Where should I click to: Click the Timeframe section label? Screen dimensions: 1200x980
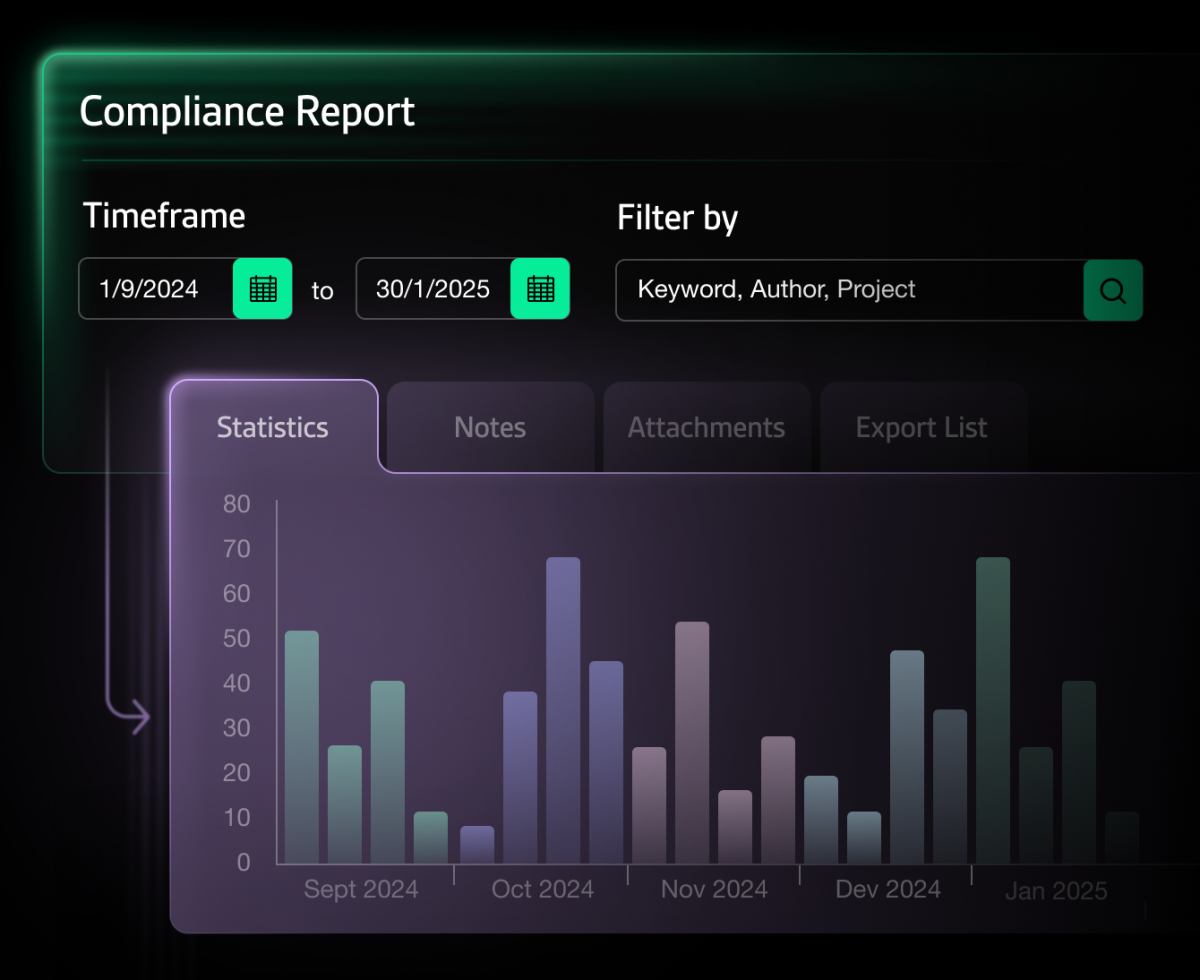click(x=165, y=216)
